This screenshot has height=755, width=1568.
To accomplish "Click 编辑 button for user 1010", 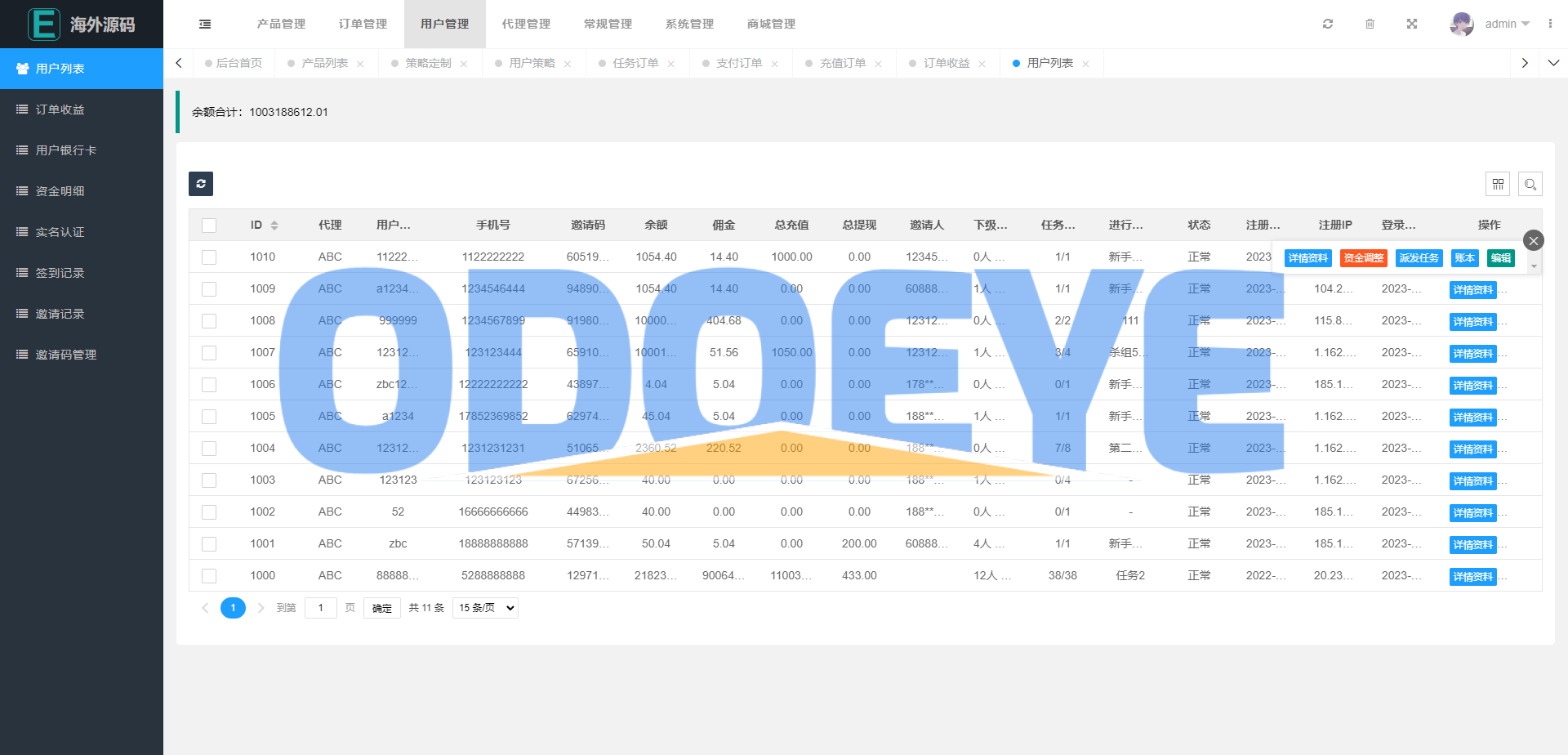I will (x=1501, y=258).
